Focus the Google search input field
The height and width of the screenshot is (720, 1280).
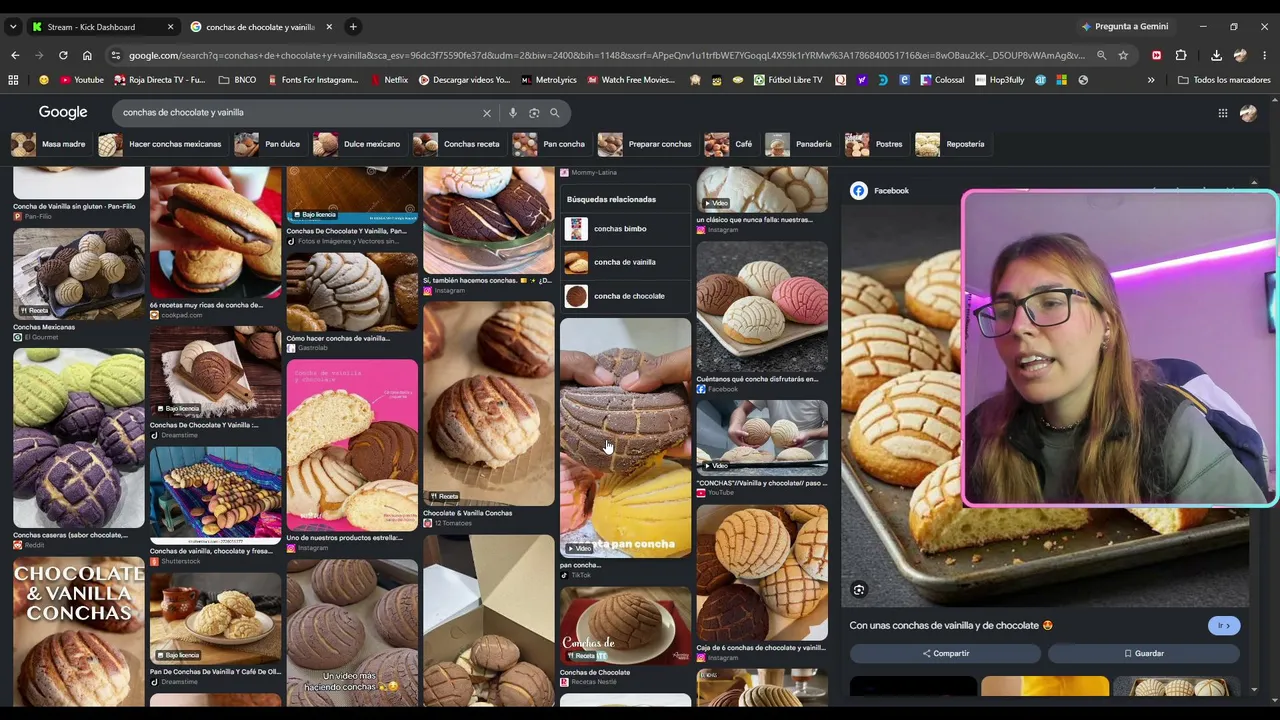(x=300, y=113)
